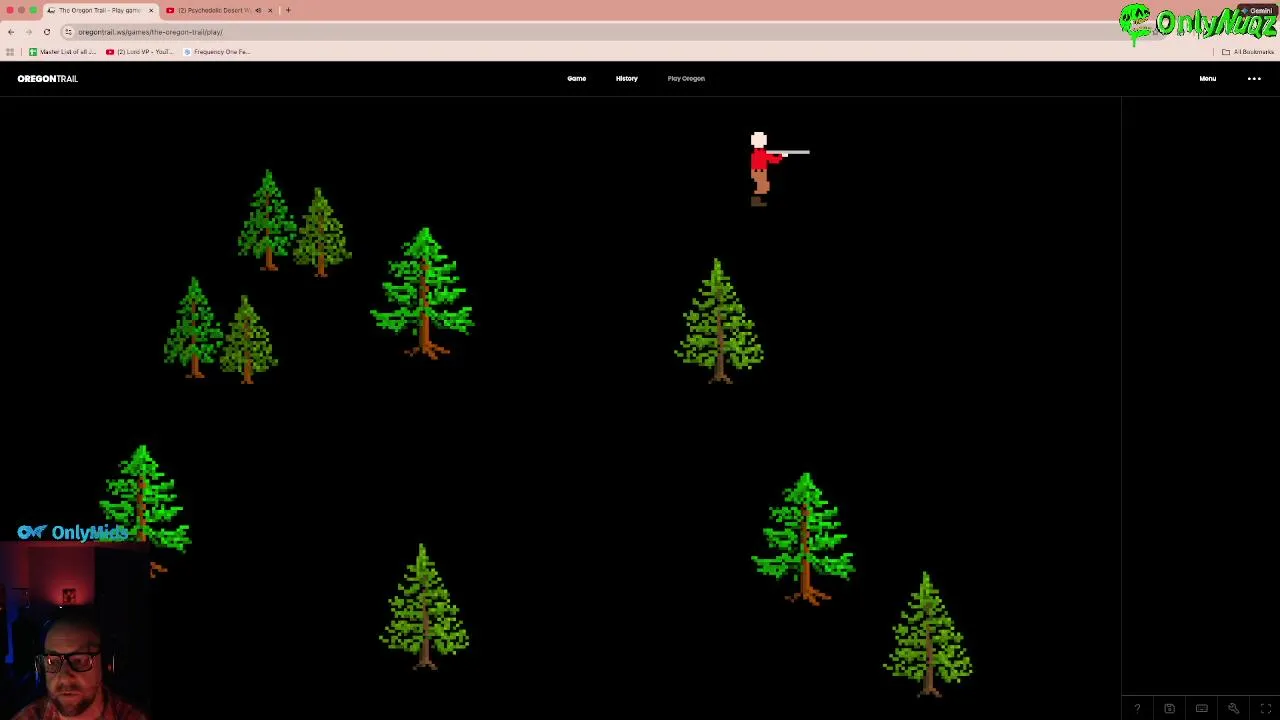Open the Frequency One bookmark

coord(217,52)
